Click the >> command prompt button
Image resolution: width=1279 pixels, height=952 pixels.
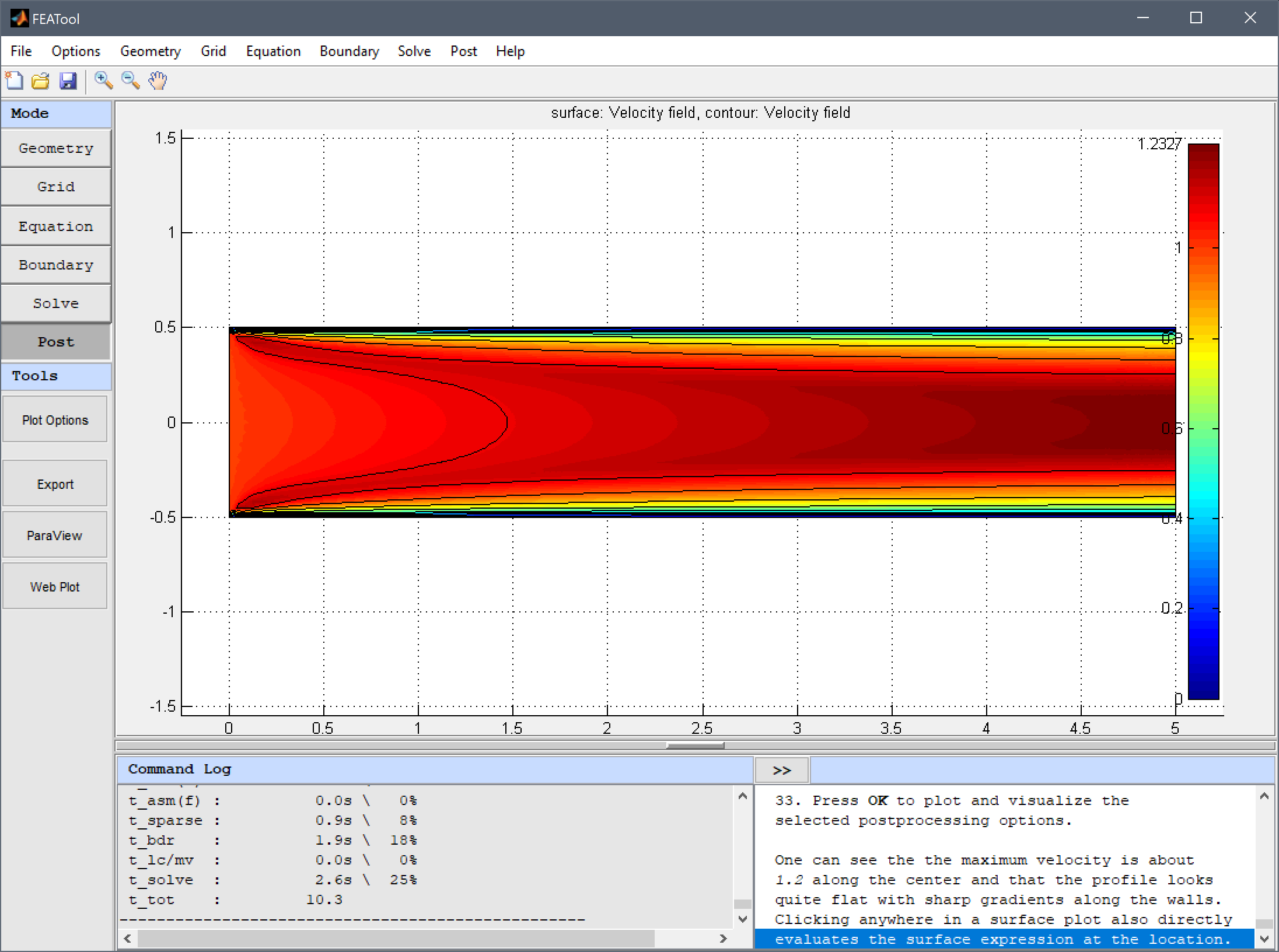click(x=782, y=770)
